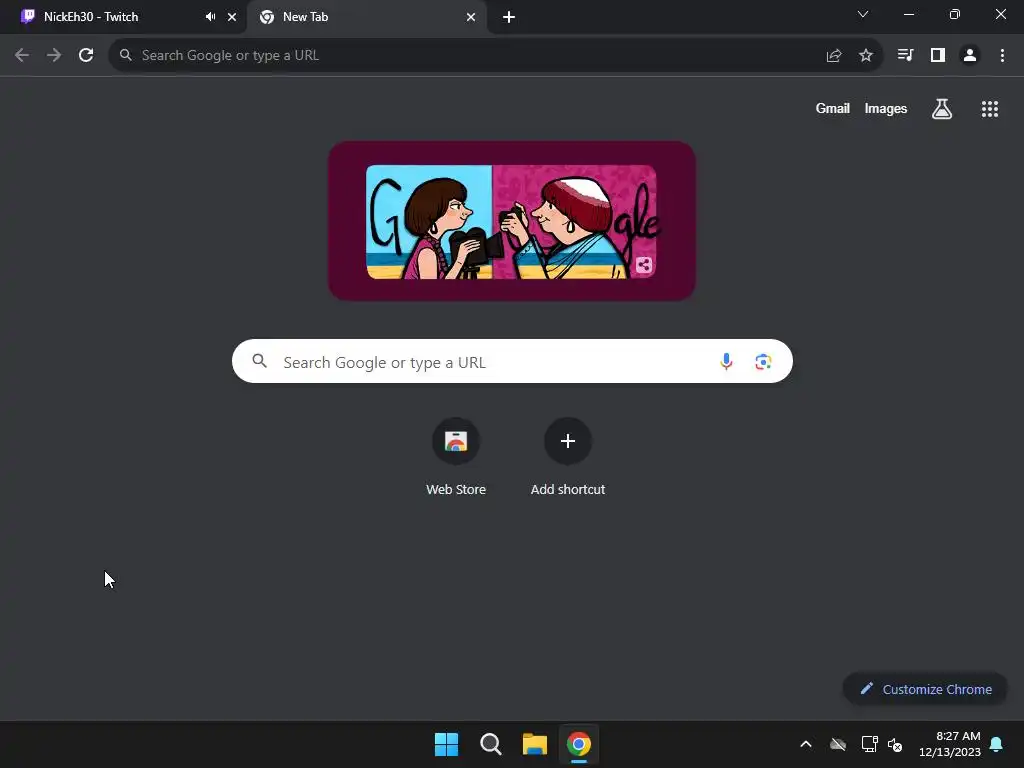Show hidden system tray icons

pyautogui.click(x=806, y=744)
